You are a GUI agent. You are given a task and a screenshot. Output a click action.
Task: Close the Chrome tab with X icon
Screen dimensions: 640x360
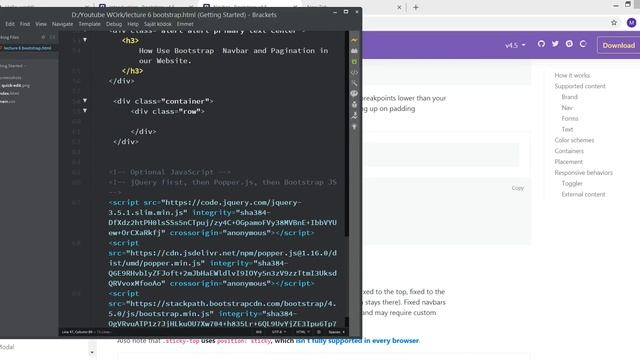399,7
